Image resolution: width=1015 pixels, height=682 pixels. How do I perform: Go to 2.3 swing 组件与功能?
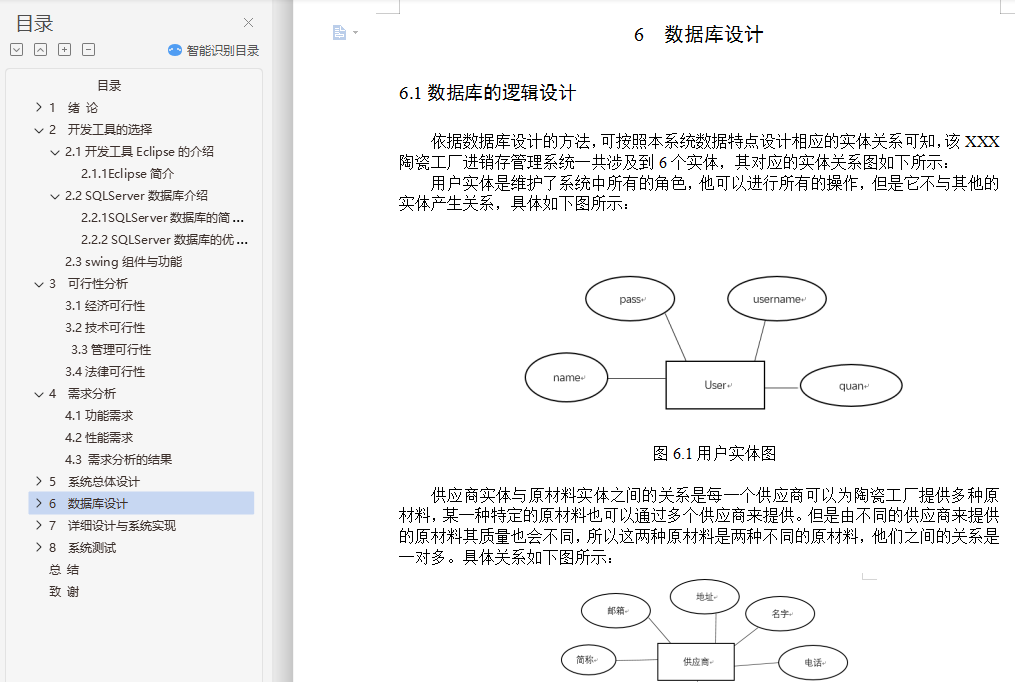click(x=124, y=261)
